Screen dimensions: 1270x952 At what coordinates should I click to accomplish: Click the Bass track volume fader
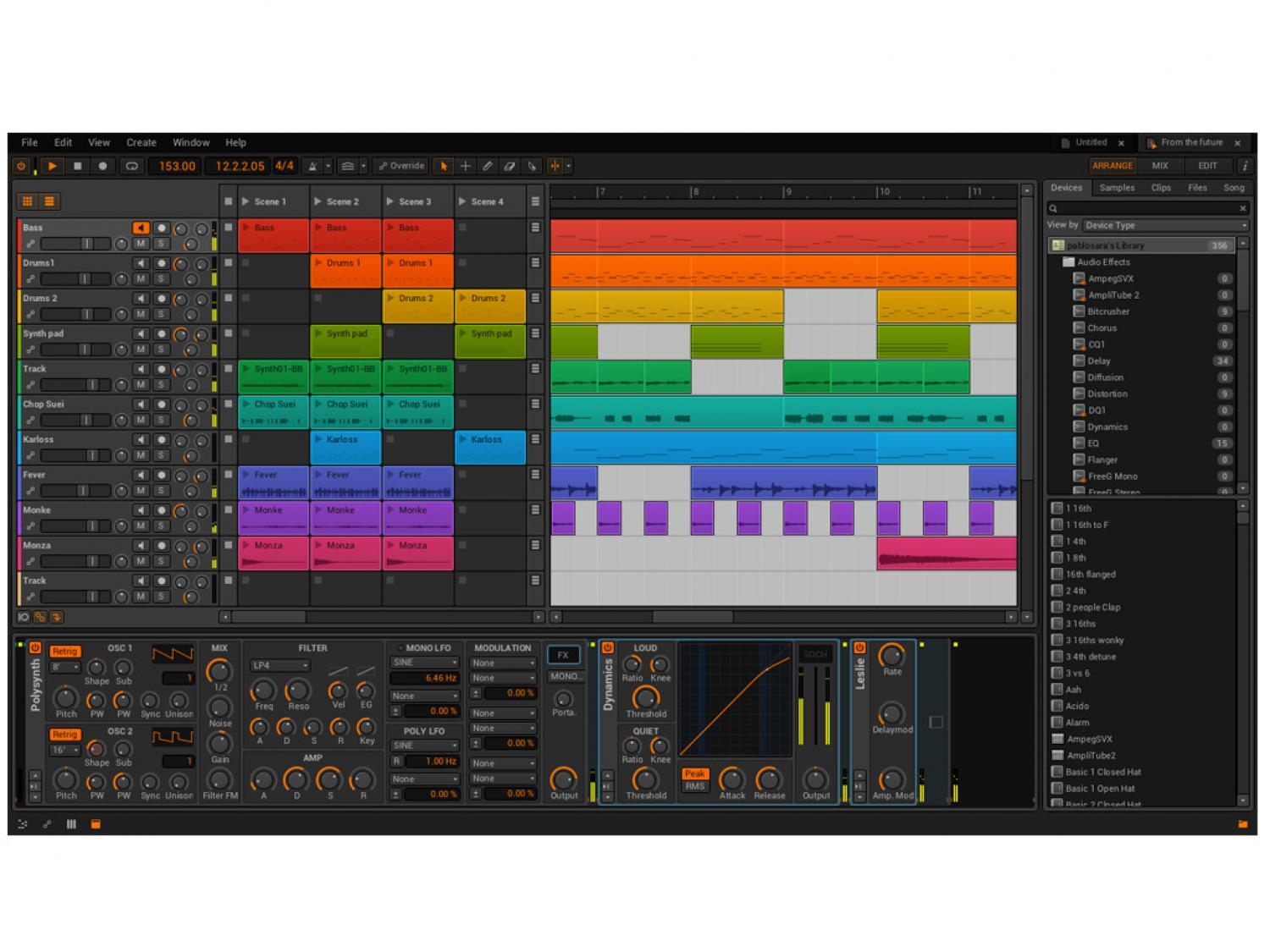click(x=76, y=244)
